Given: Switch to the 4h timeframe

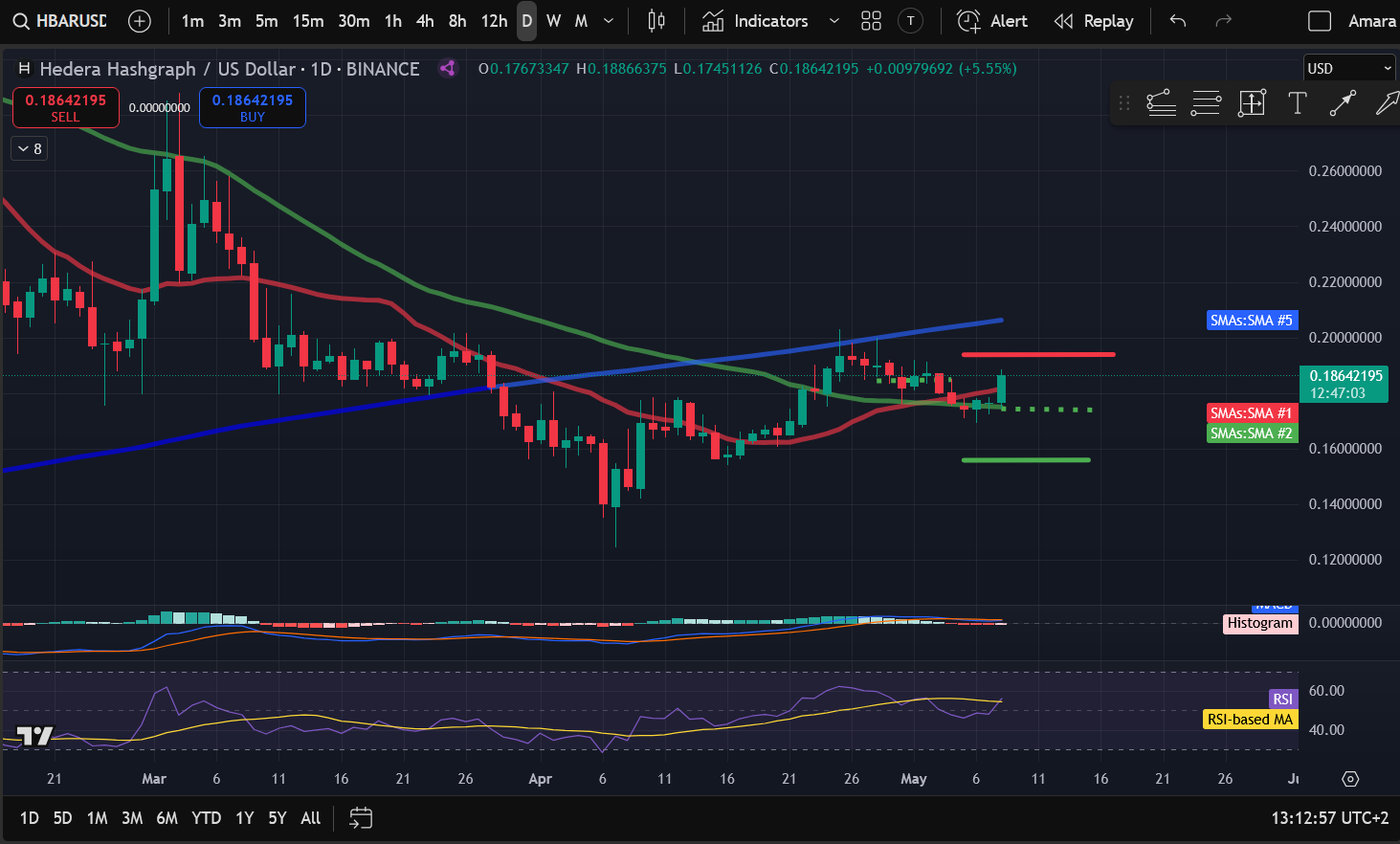Looking at the screenshot, I should [425, 21].
